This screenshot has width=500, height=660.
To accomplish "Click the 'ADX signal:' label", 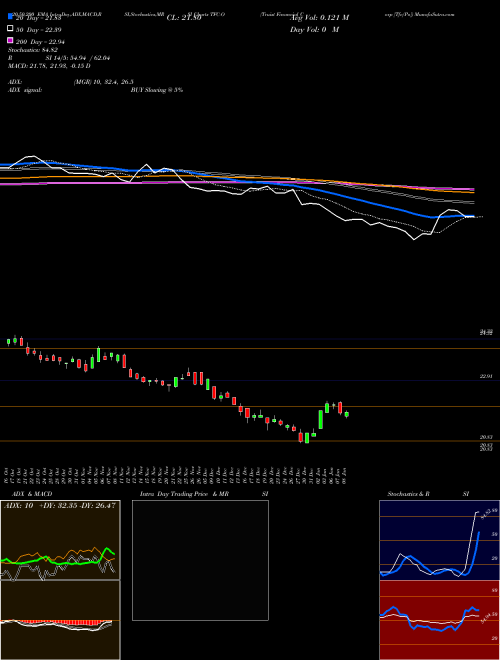I will coord(25,90).
